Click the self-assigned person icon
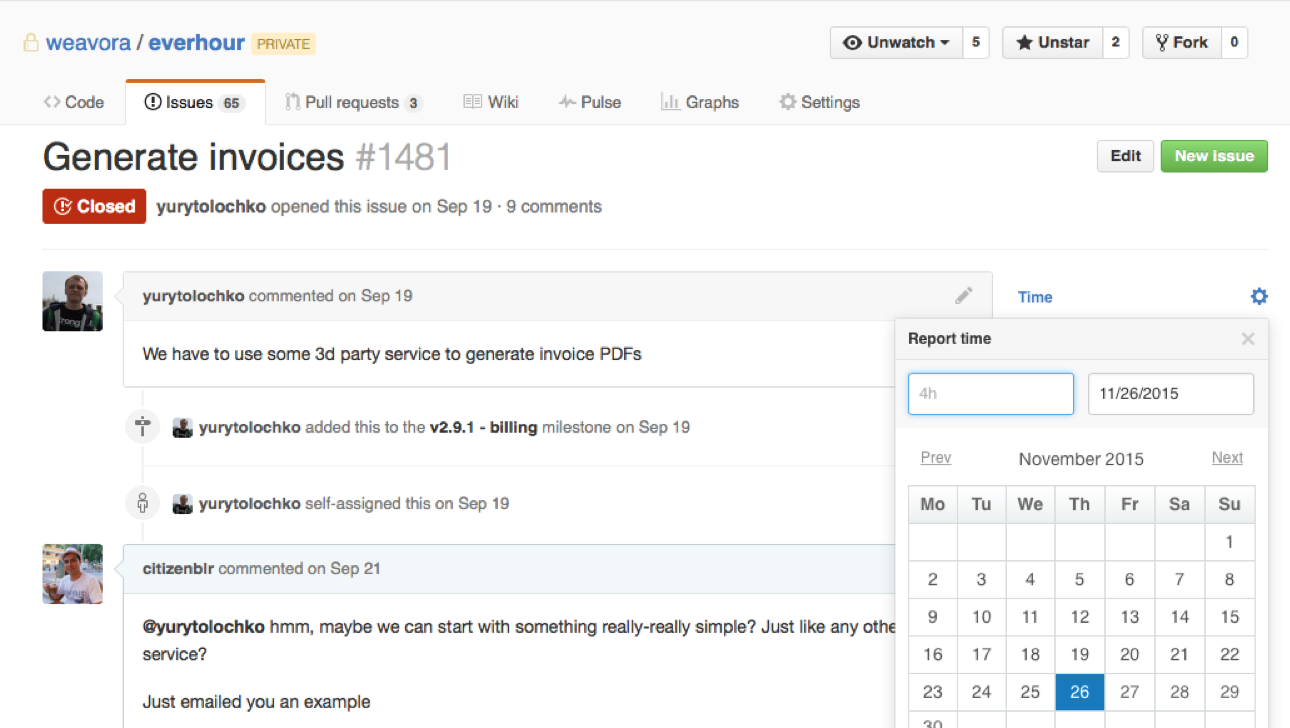This screenshot has height=728, width=1290. coord(142,503)
